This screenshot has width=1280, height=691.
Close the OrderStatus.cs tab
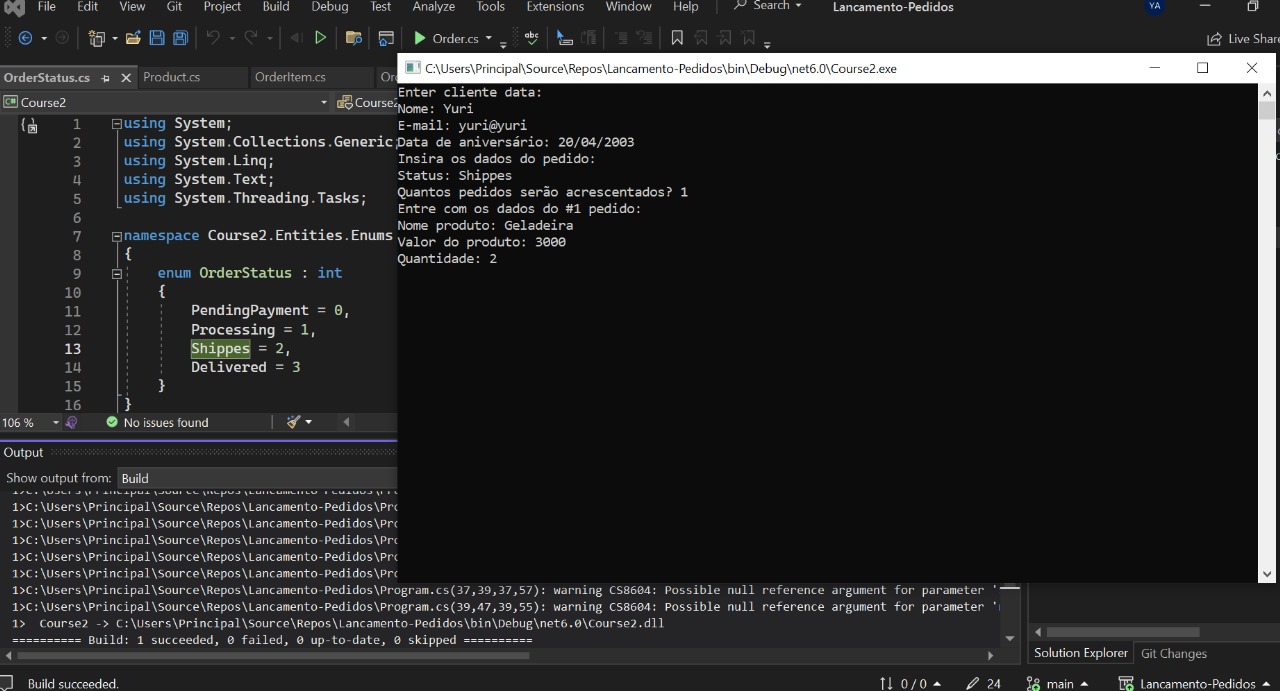tap(126, 77)
